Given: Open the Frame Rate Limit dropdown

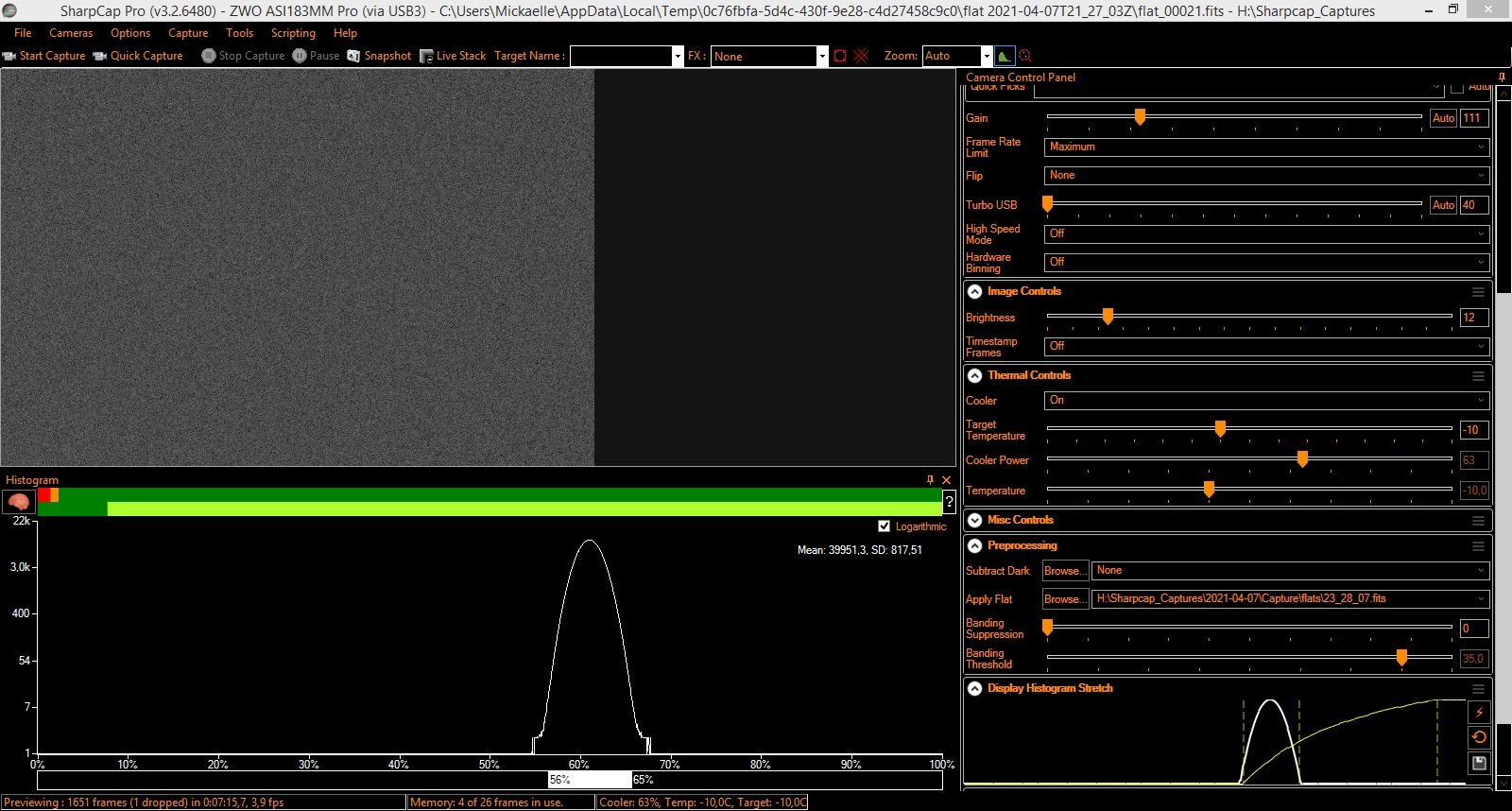Looking at the screenshot, I should coord(1266,147).
